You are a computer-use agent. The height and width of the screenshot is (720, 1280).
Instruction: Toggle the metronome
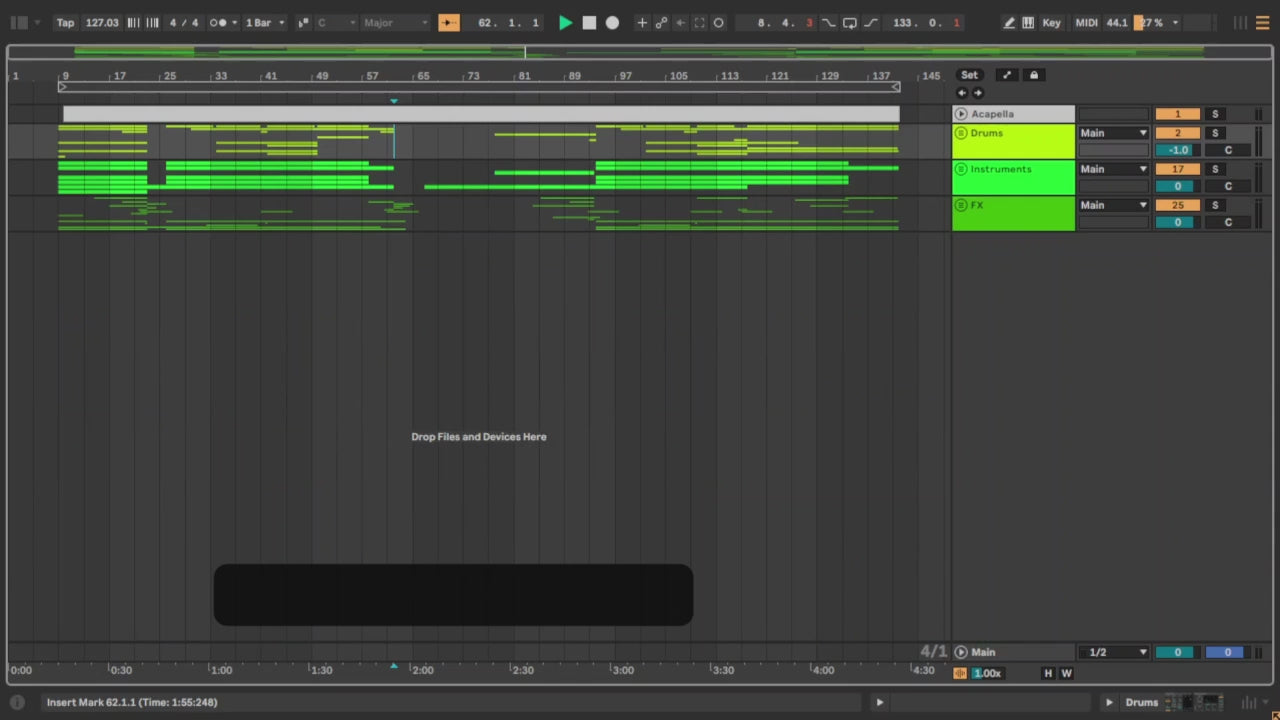[x=220, y=23]
